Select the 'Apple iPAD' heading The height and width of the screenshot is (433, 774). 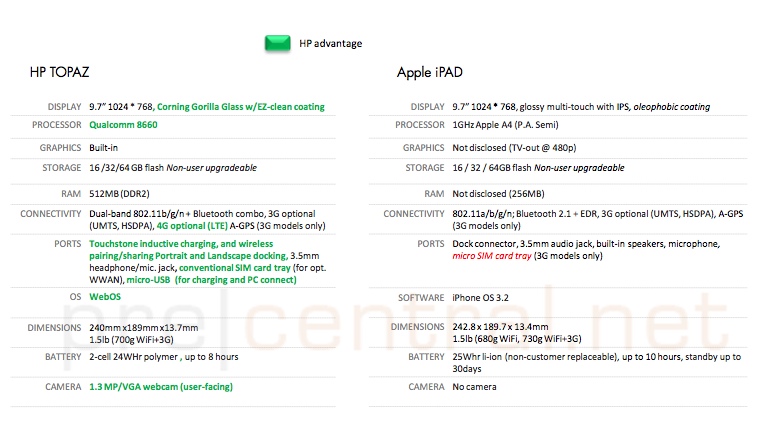click(429, 73)
